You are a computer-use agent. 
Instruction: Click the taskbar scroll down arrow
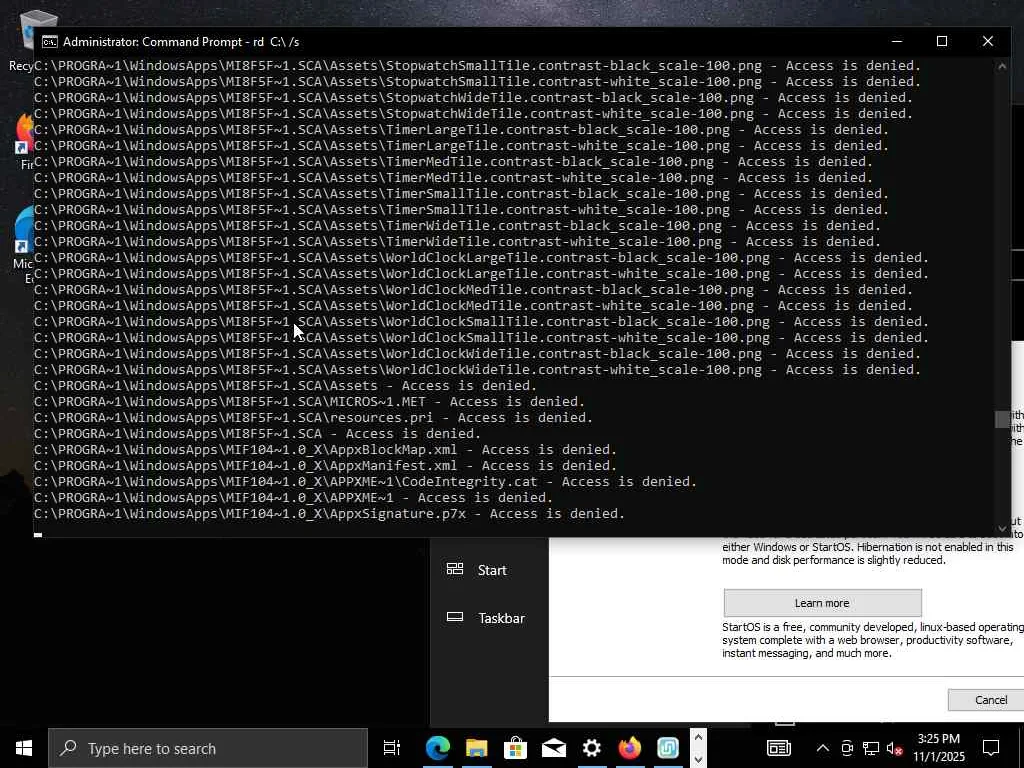698,759
